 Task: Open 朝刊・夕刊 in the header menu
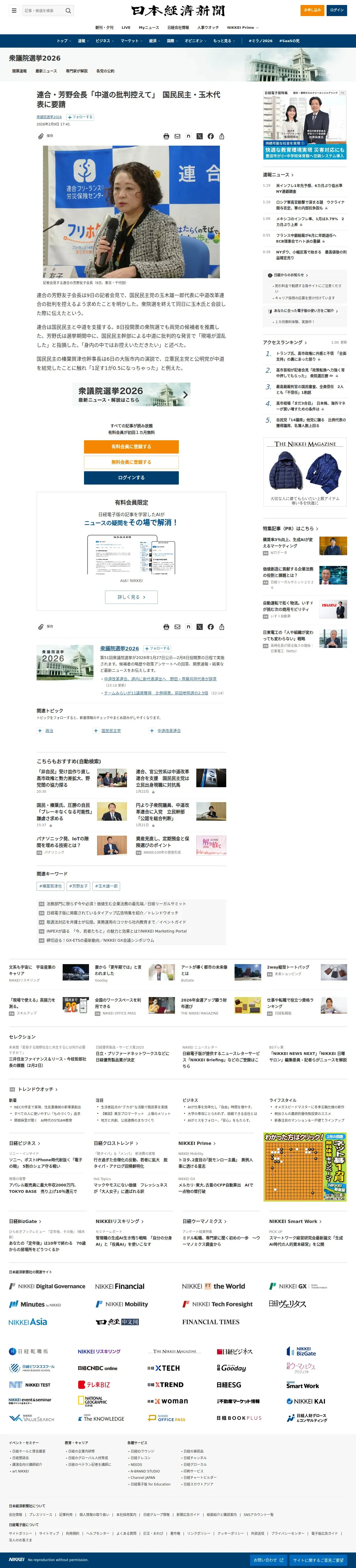point(104,27)
